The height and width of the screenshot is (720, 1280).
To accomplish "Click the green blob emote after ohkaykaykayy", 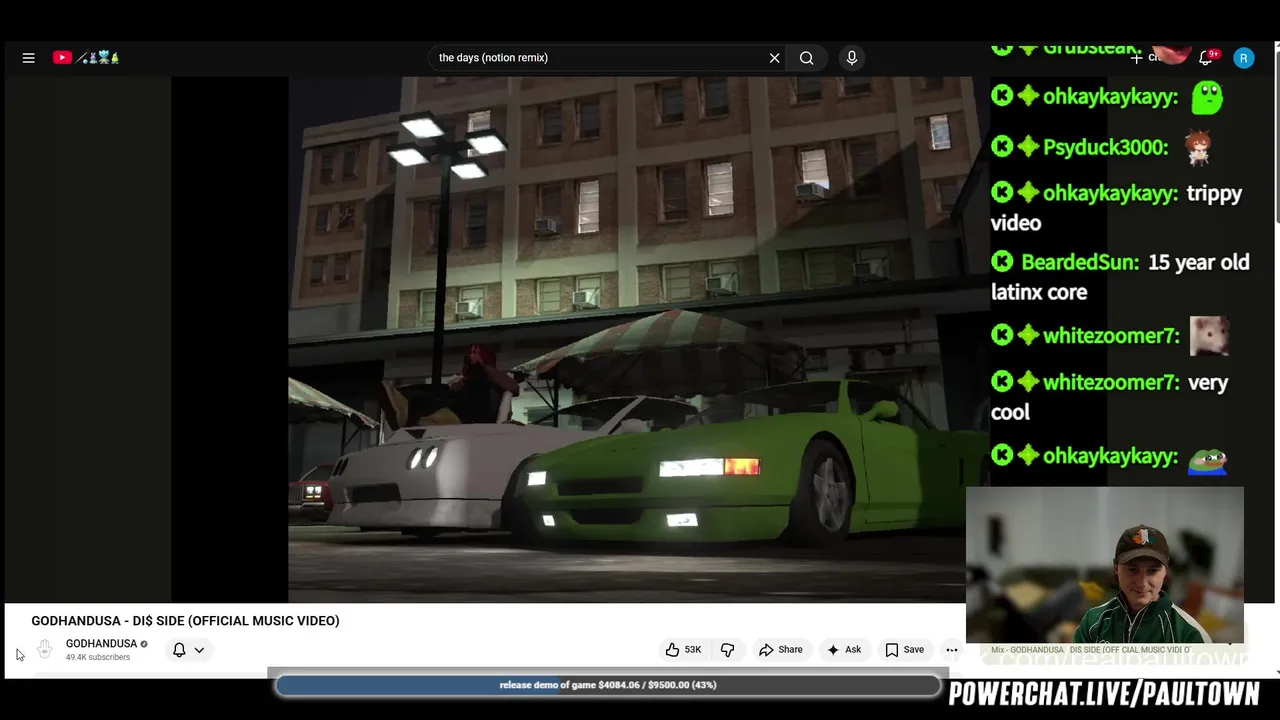I will click(1207, 97).
